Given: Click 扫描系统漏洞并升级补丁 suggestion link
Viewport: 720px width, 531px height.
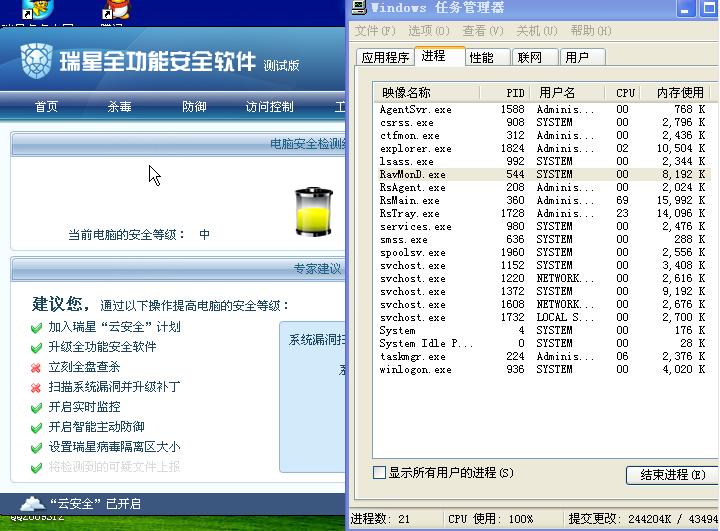Looking at the screenshot, I should (x=114, y=386).
